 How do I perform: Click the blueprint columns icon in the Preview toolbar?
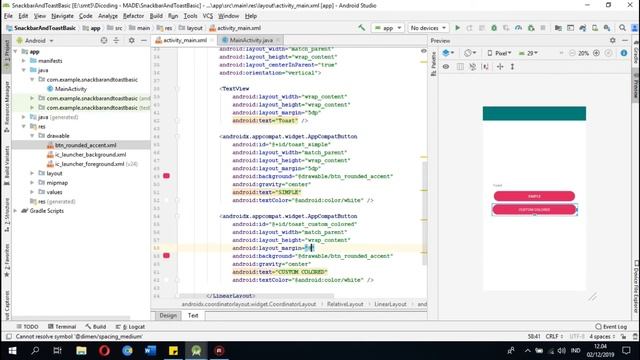[x=460, y=67]
